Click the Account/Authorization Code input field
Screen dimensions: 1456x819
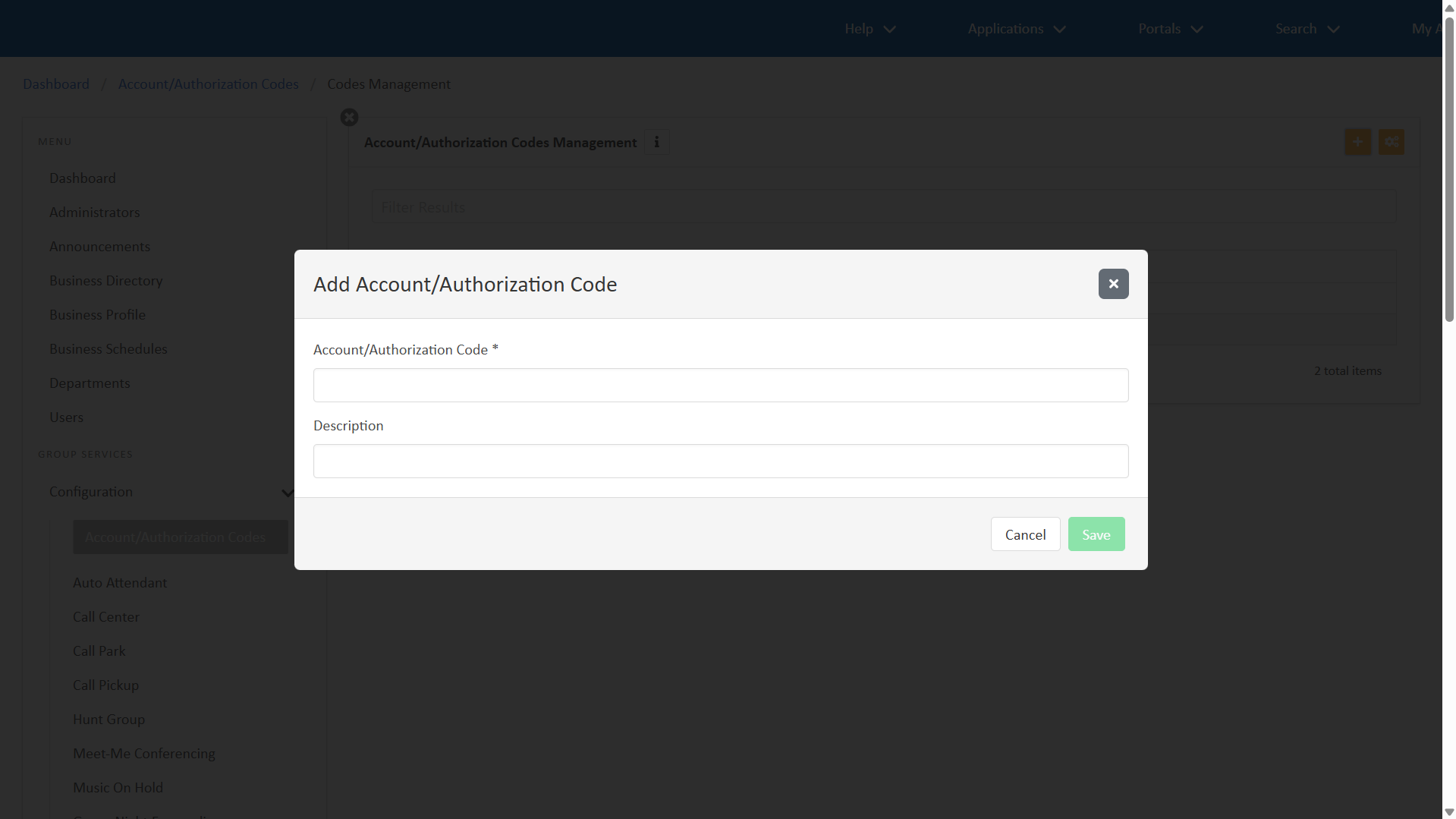click(x=720, y=386)
